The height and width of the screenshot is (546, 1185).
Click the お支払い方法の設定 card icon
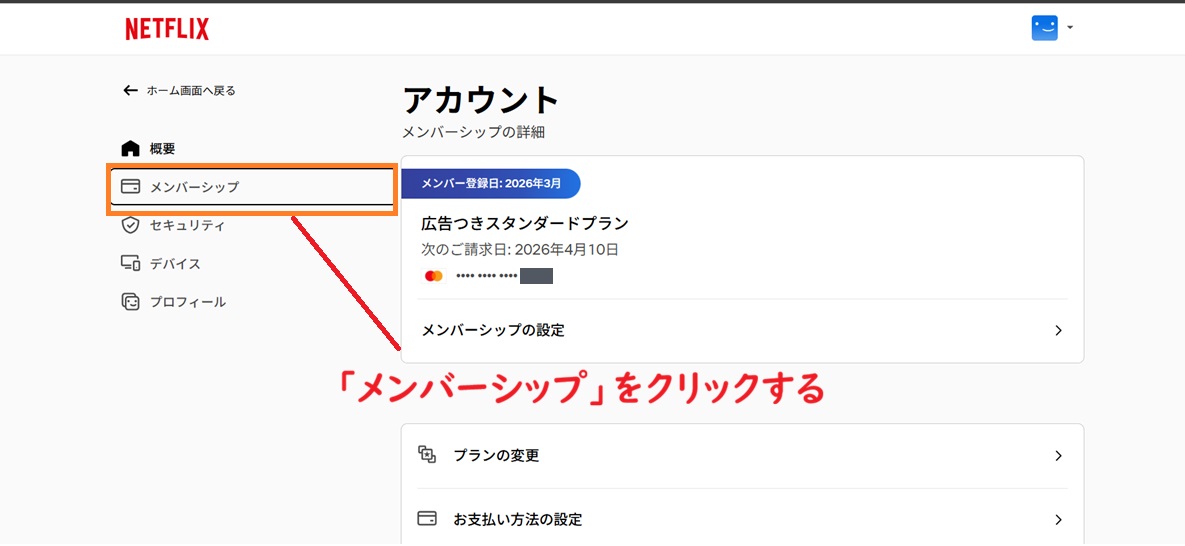coord(427,519)
